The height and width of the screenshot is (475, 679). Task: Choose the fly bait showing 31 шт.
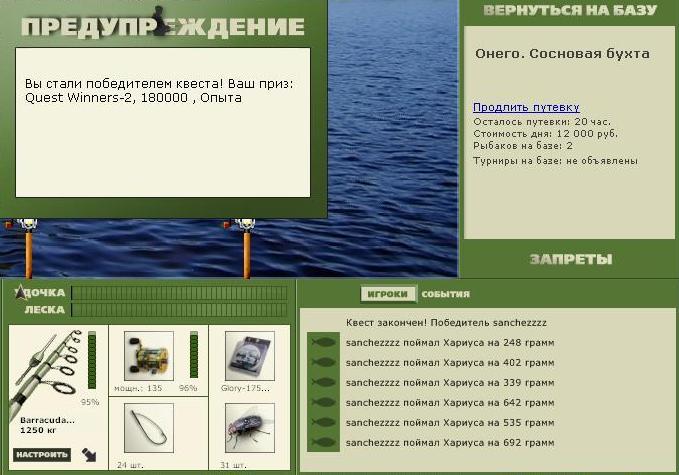tap(250, 428)
